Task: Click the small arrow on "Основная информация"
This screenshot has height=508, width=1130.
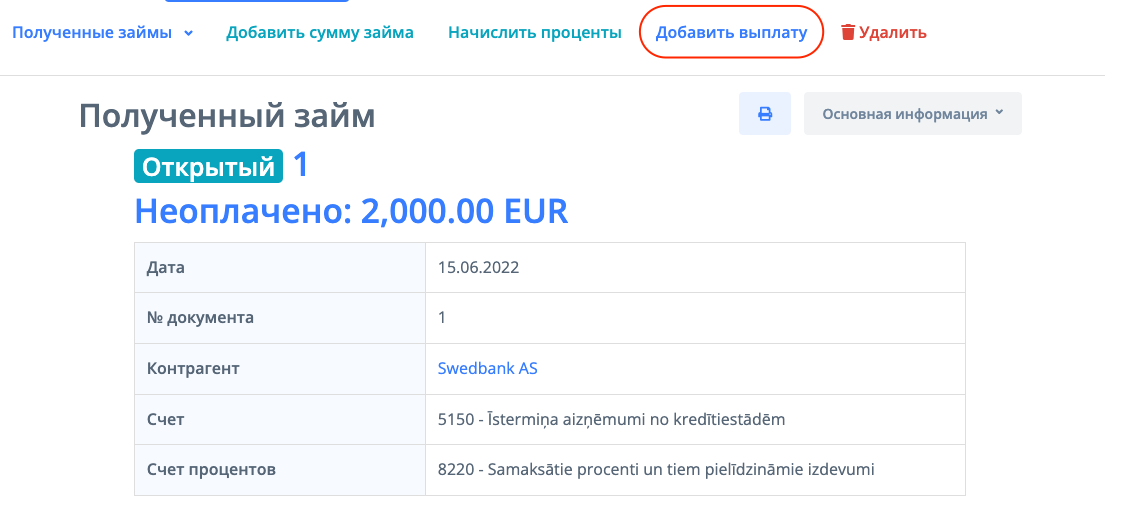Action: (998, 113)
